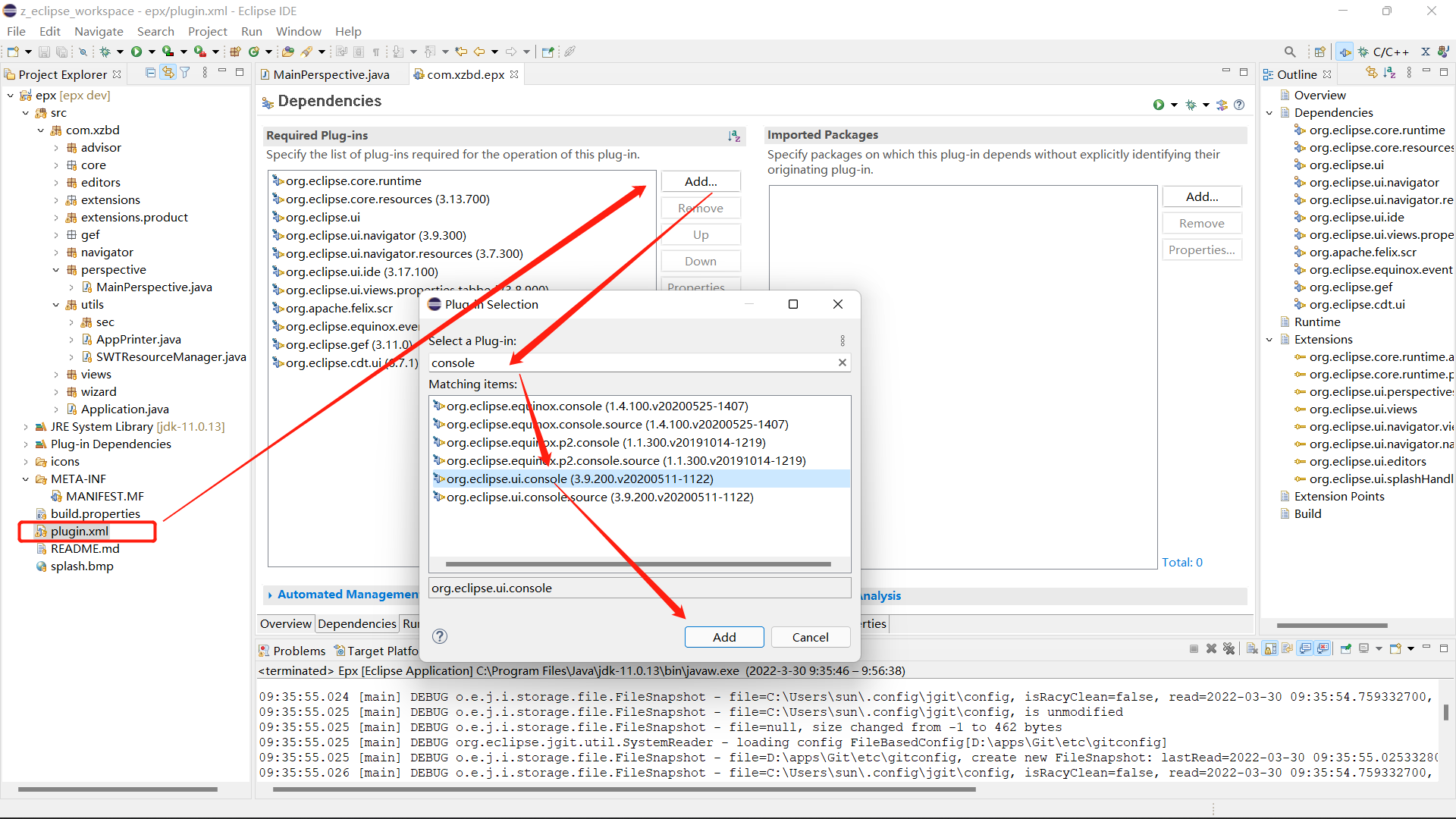Toggle Link with Editor in Project Explorer
Screen dimensions: 1456x819
click(x=168, y=73)
